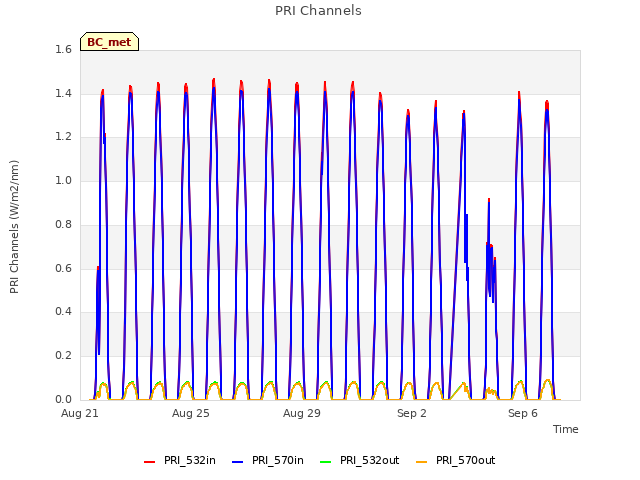Click the Sep 2 x-axis tick label
640x480 pixels.
tap(412, 413)
